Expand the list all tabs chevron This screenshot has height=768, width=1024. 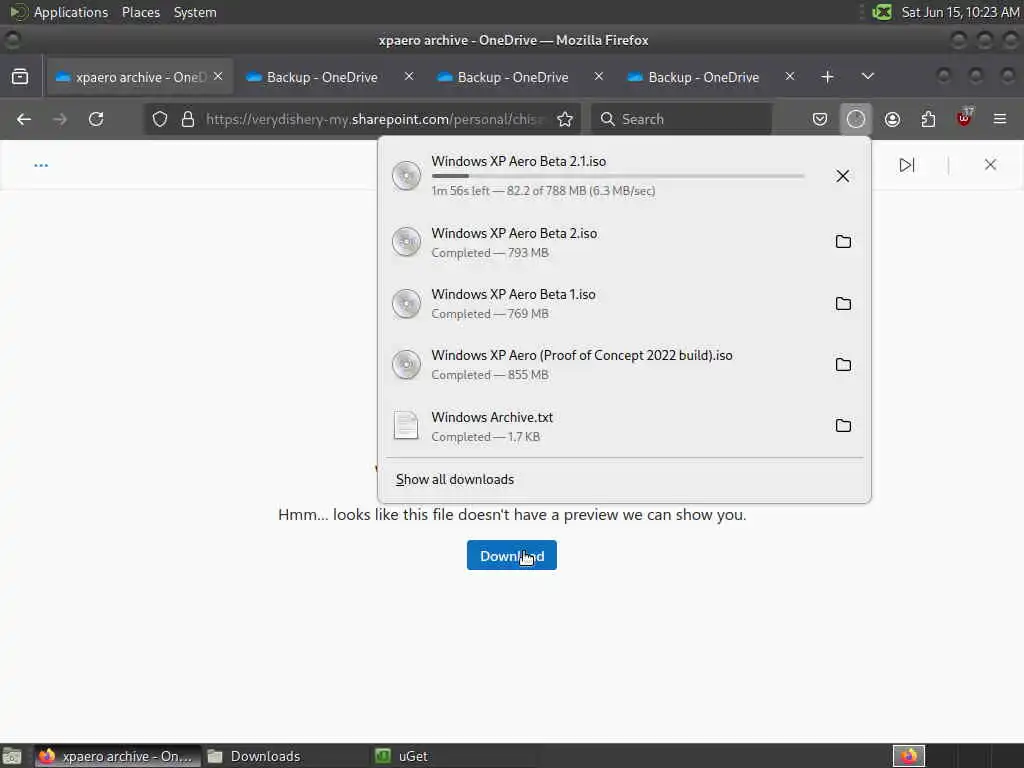(x=867, y=76)
